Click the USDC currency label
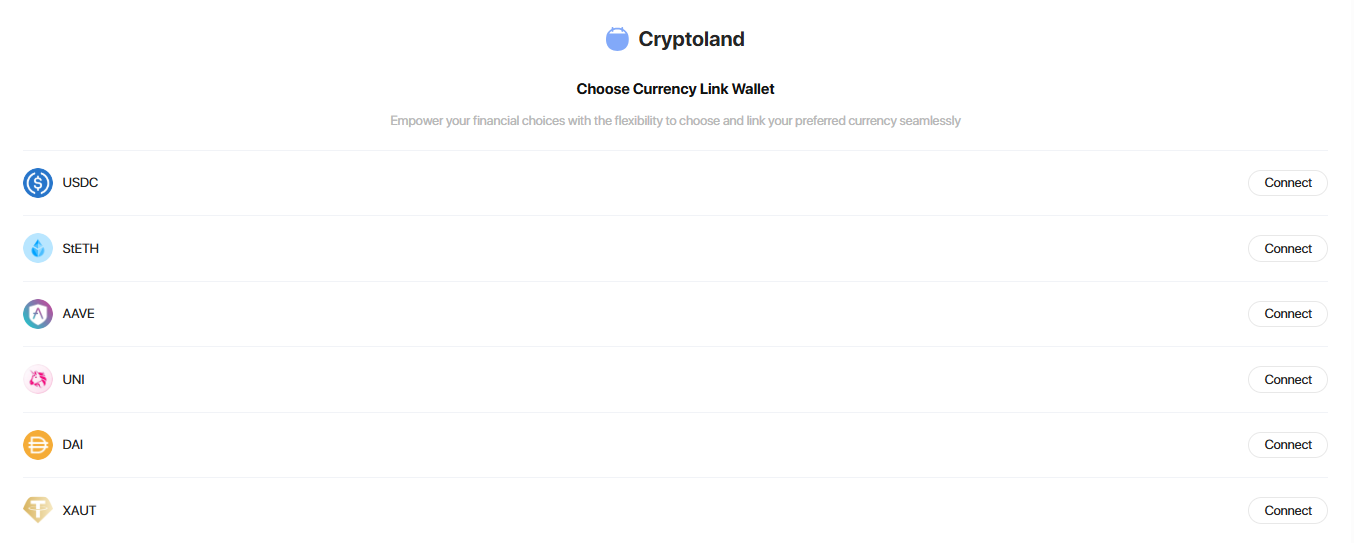The width and height of the screenshot is (1354, 543). [80, 183]
